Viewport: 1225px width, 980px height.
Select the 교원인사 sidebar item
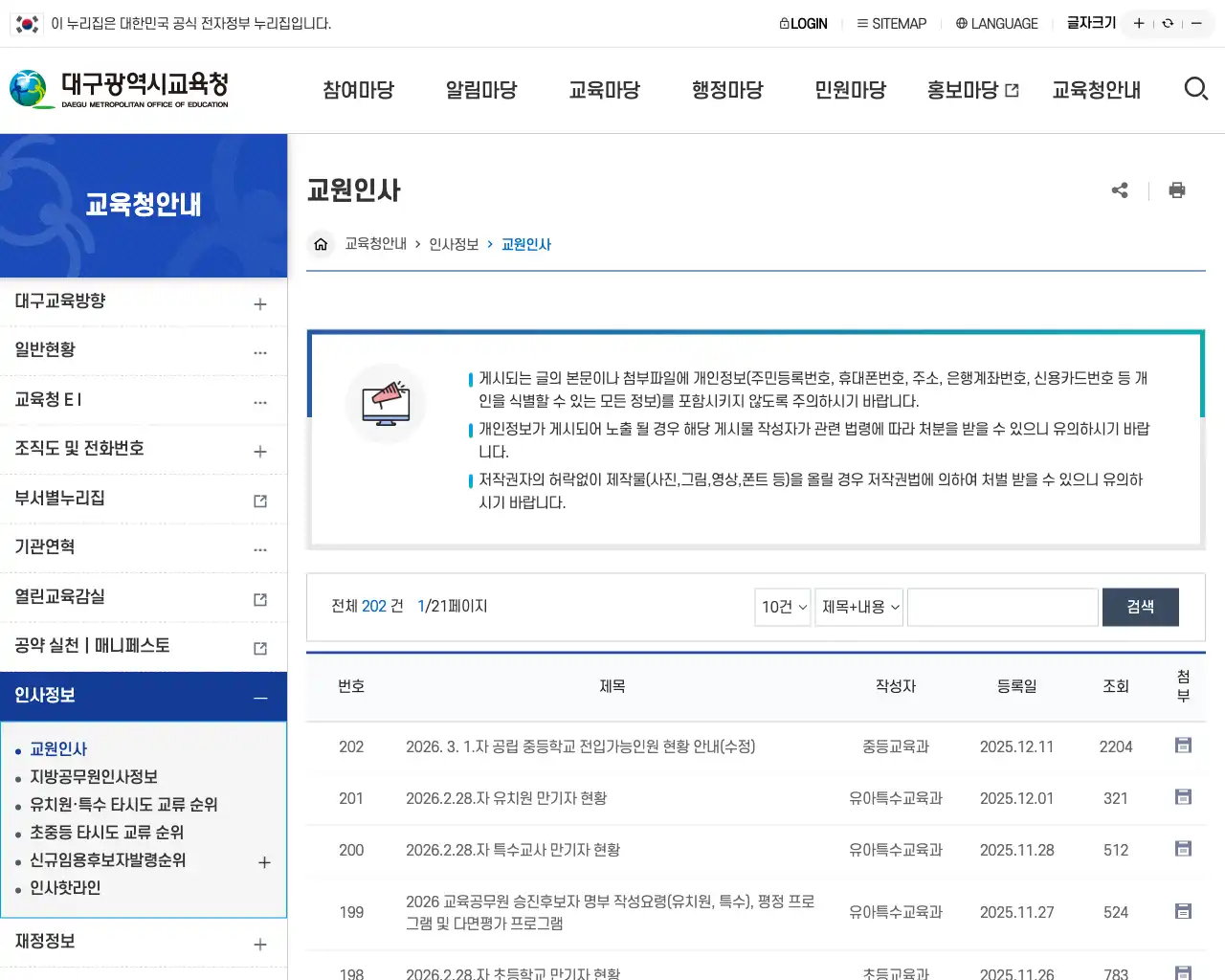click(59, 750)
